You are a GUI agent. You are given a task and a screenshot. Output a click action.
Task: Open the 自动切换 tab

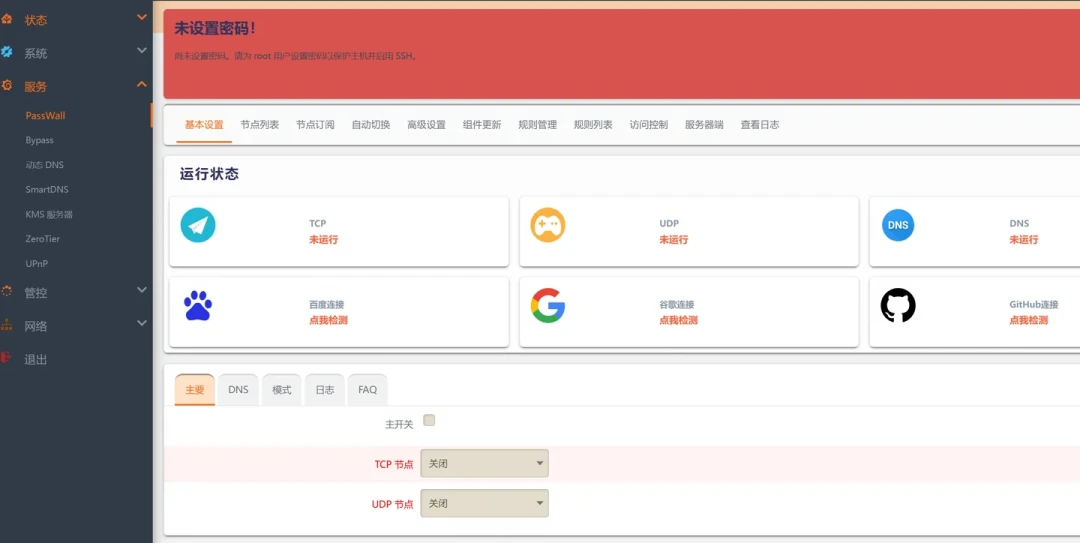coord(371,125)
